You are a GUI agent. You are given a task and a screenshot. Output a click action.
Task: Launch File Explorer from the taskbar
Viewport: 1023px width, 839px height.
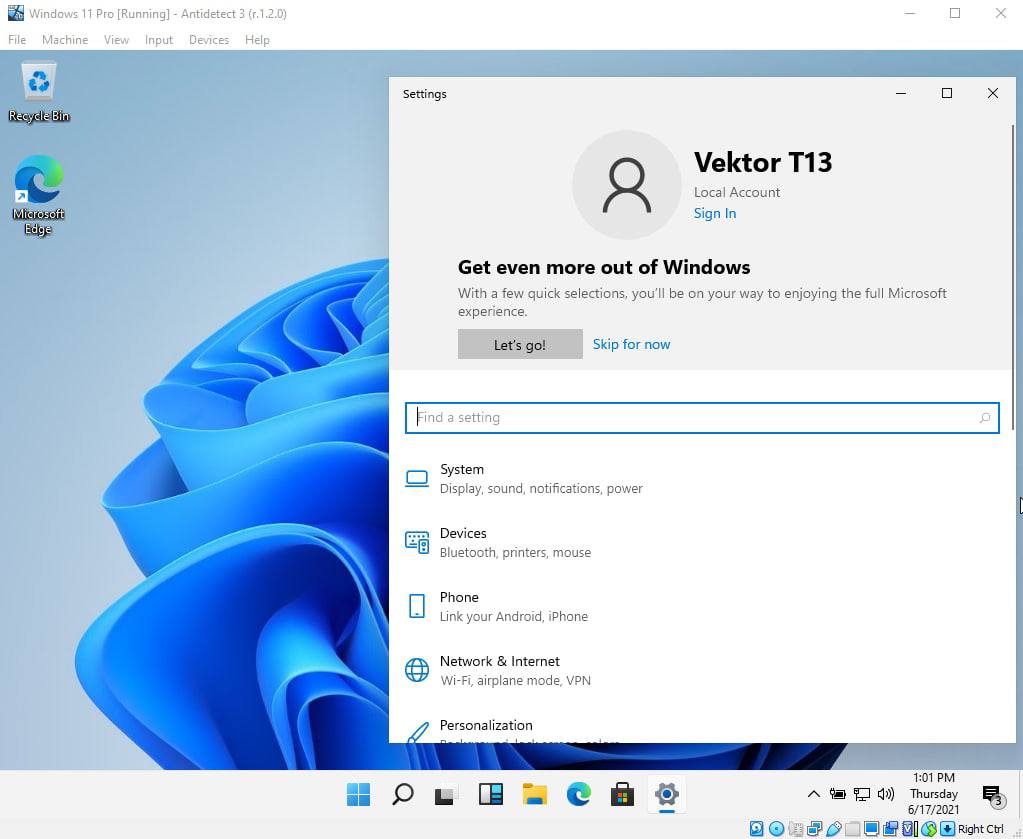(534, 795)
